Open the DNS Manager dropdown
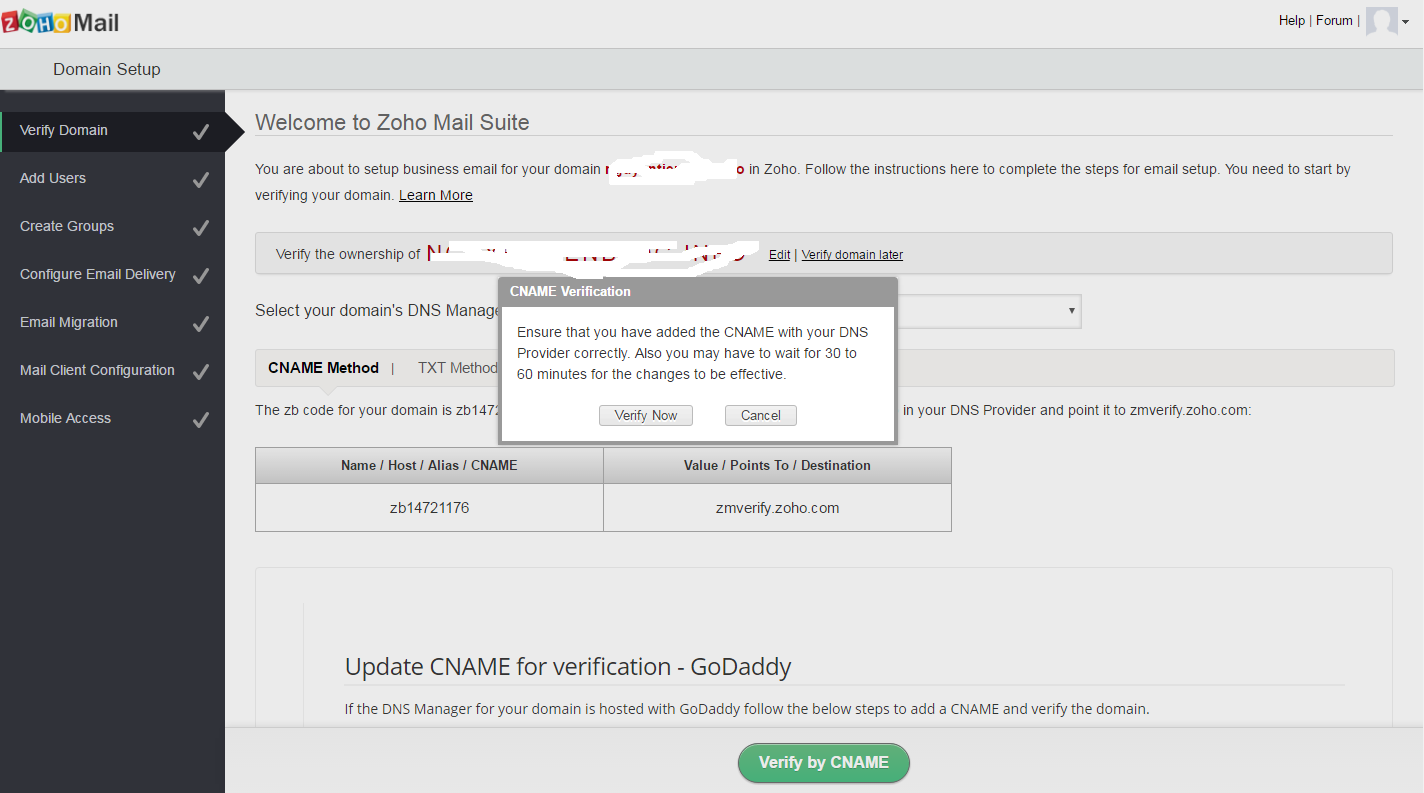The height and width of the screenshot is (793, 1424). click(988, 311)
